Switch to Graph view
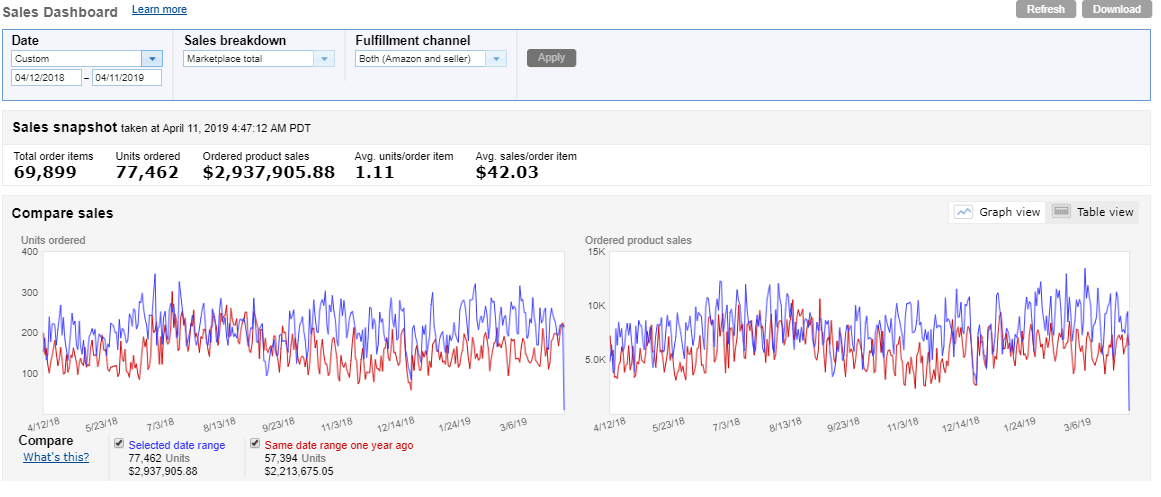Screen dimensions: 1161x497 pyautogui.click(x=997, y=212)
